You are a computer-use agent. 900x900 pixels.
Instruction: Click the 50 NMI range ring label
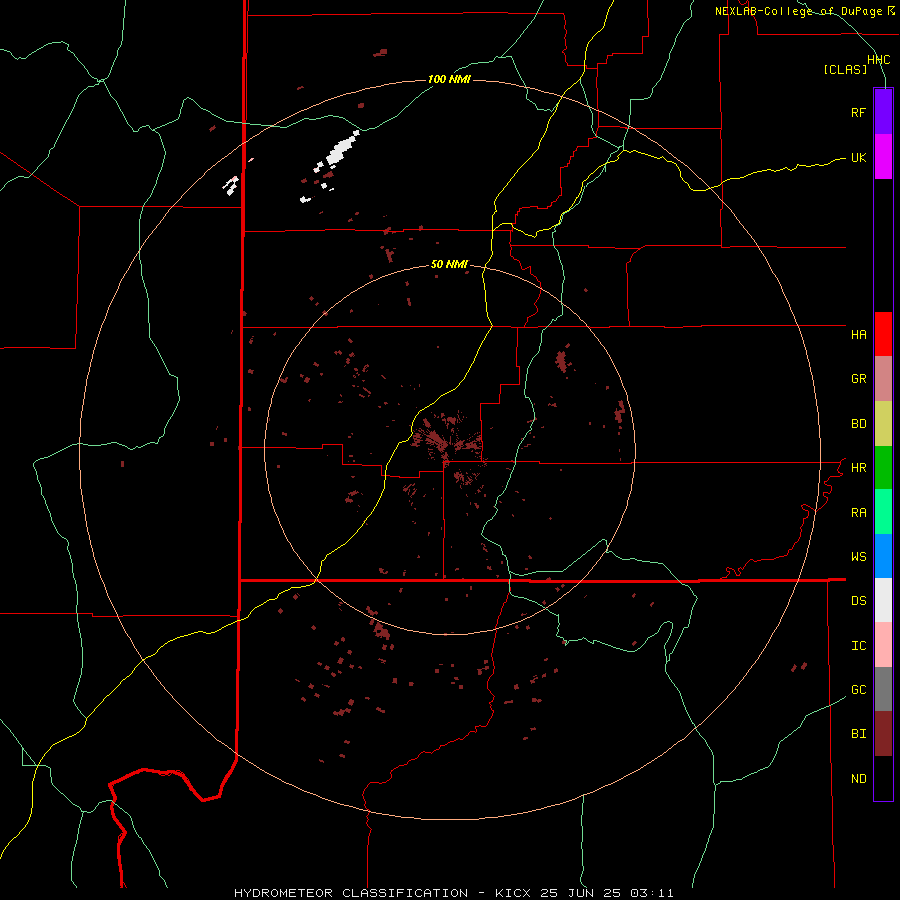tap(449, 265)
